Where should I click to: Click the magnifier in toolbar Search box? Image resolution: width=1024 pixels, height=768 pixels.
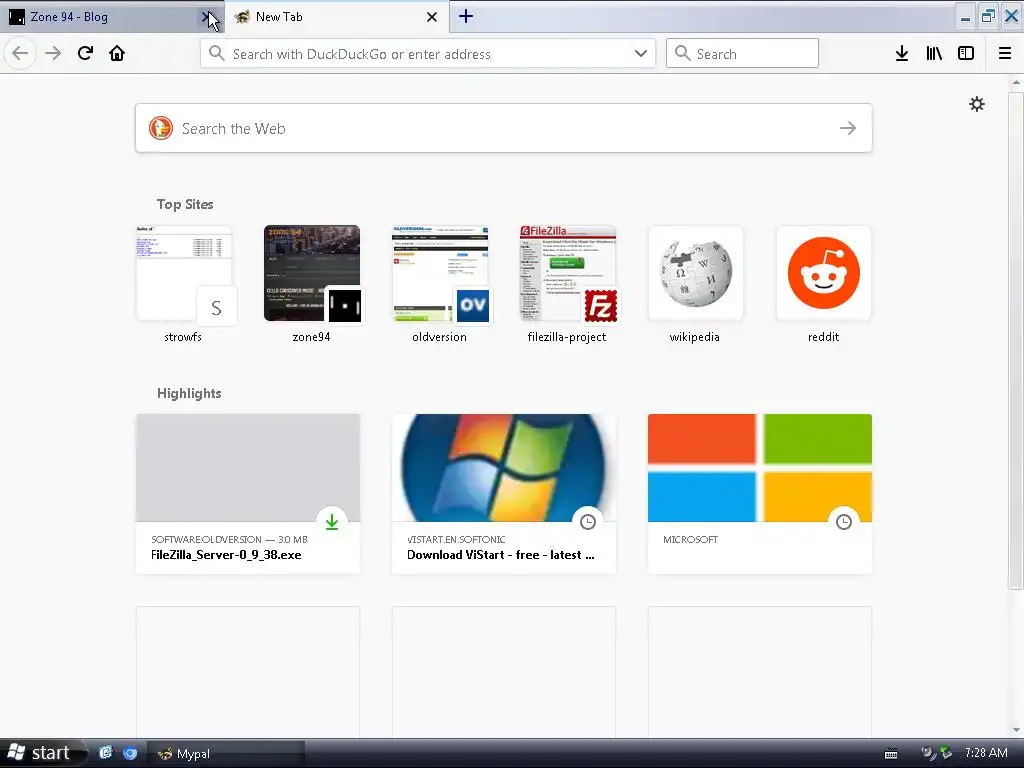682,54
